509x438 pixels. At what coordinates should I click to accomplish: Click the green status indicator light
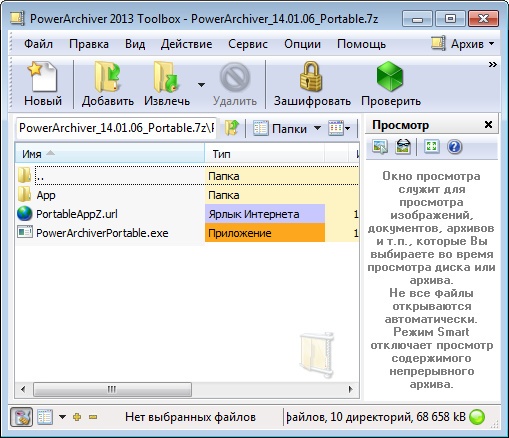477,417
